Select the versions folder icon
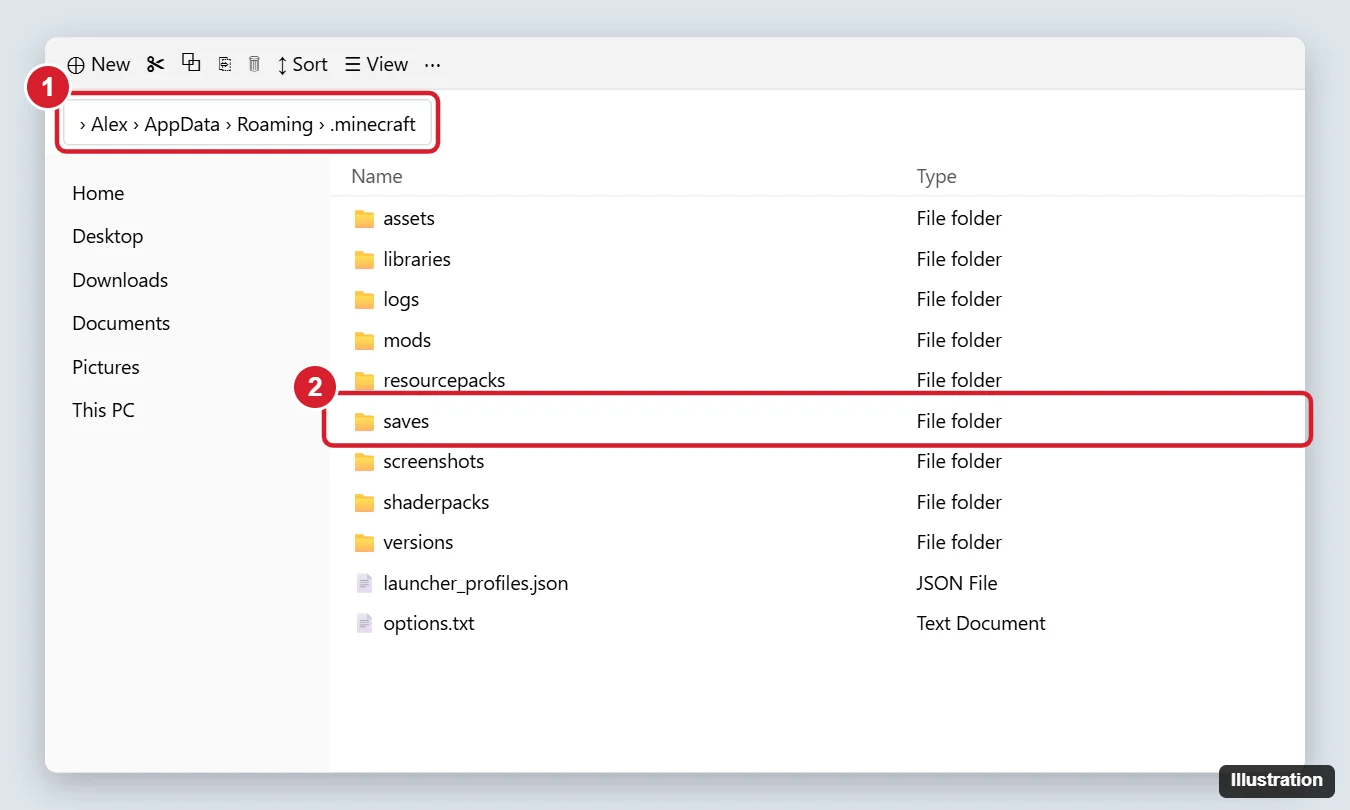This screenshot has width=1350, height=810. click(365, 542)
